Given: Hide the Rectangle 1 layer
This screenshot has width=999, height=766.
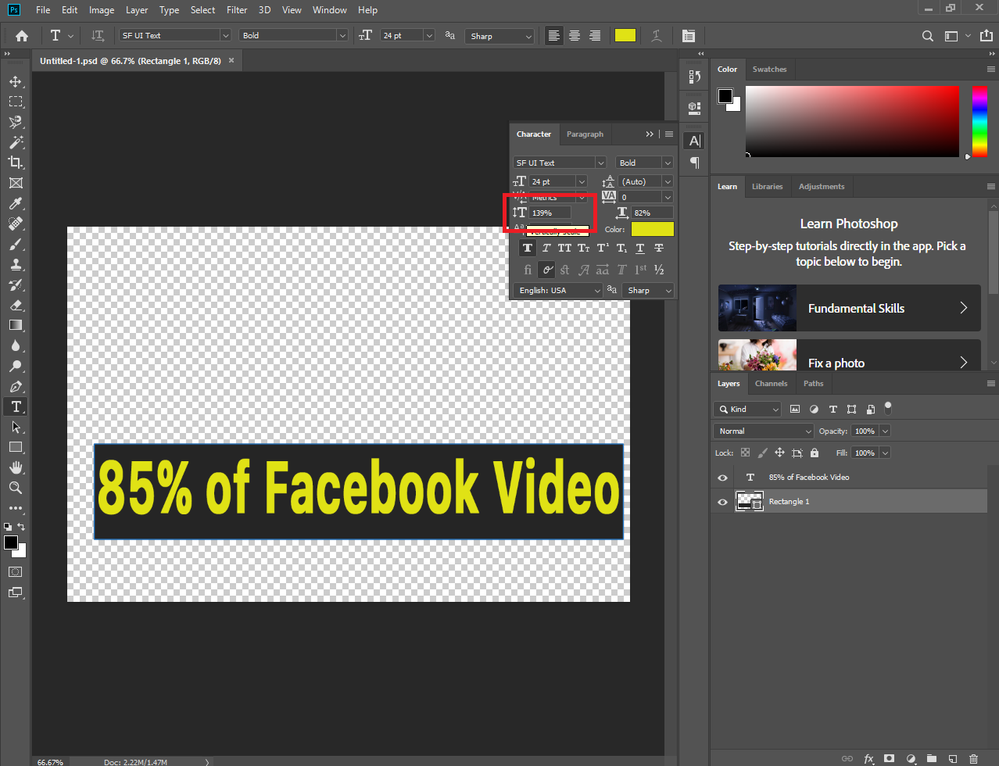Looking at the screenshot, I should [x=722, y=502].
